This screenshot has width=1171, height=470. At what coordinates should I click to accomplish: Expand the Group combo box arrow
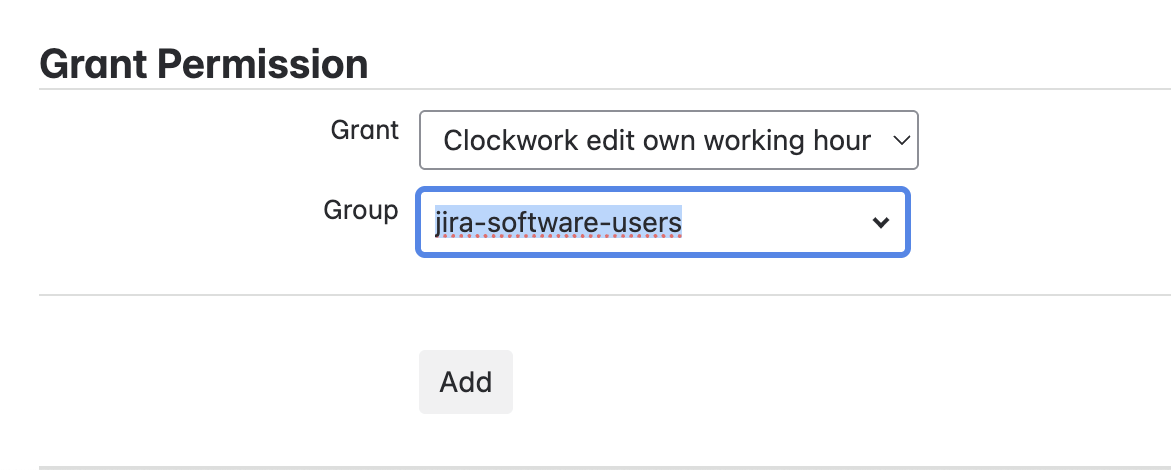click(x=881, y=223)
